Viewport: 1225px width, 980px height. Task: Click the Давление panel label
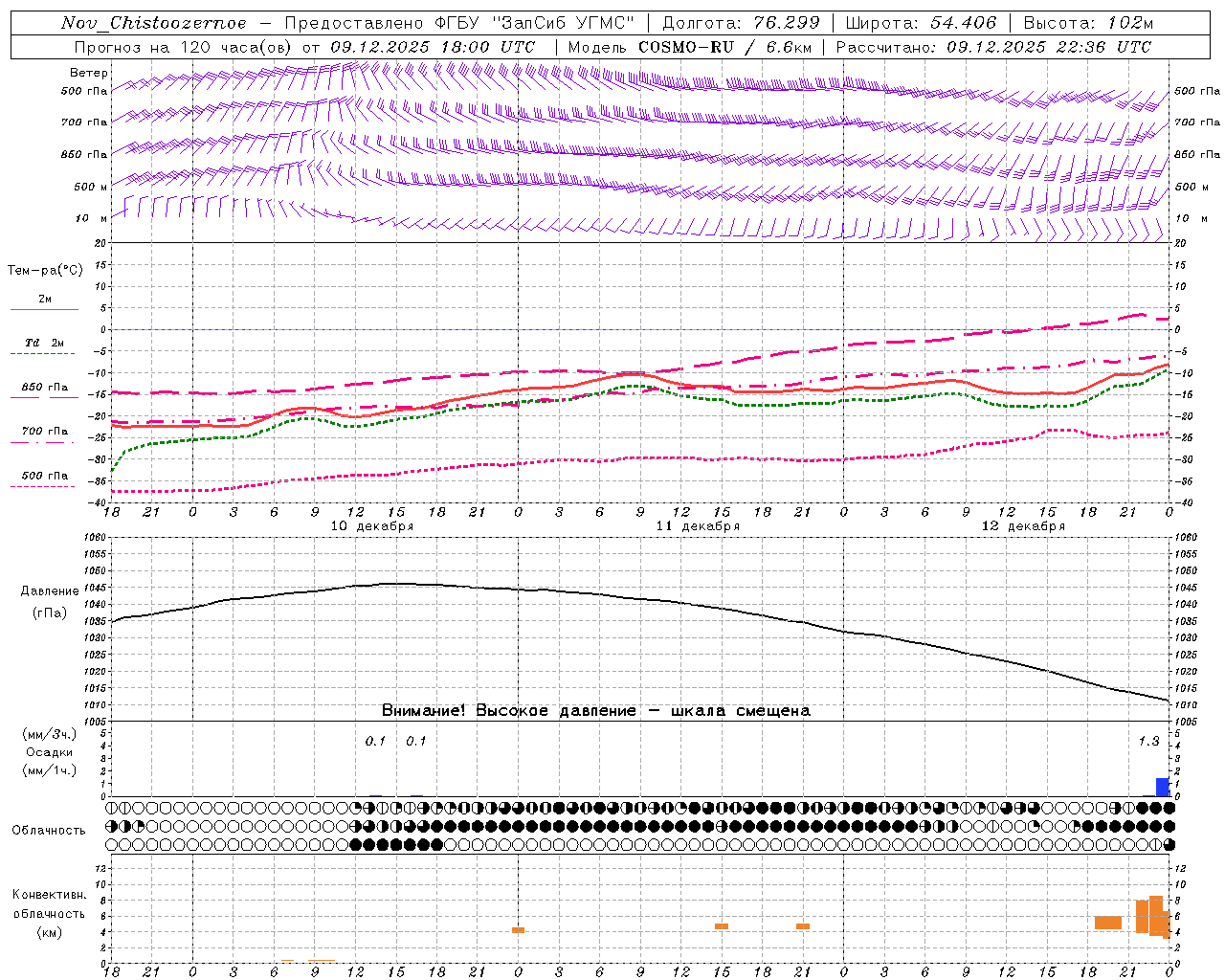(x=50, y=591)
